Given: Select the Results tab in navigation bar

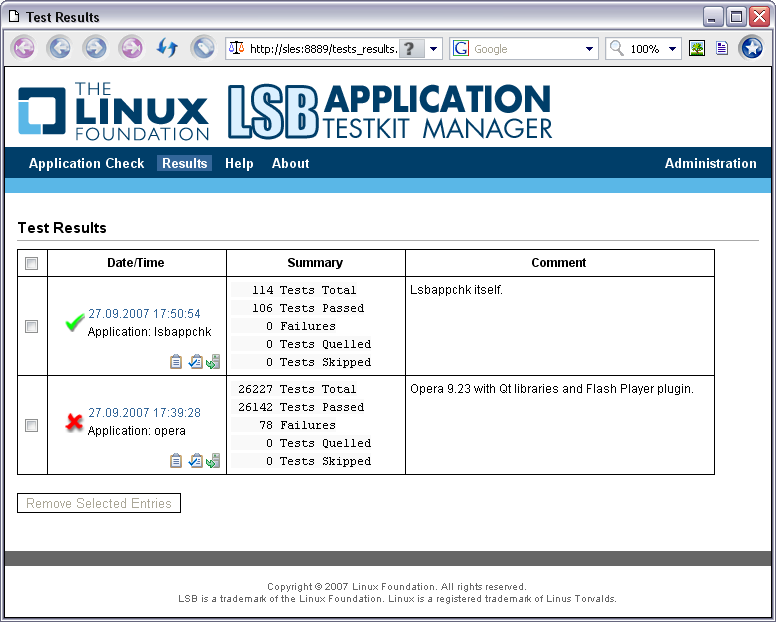Looking at the screenshot, I should (185, 163).
